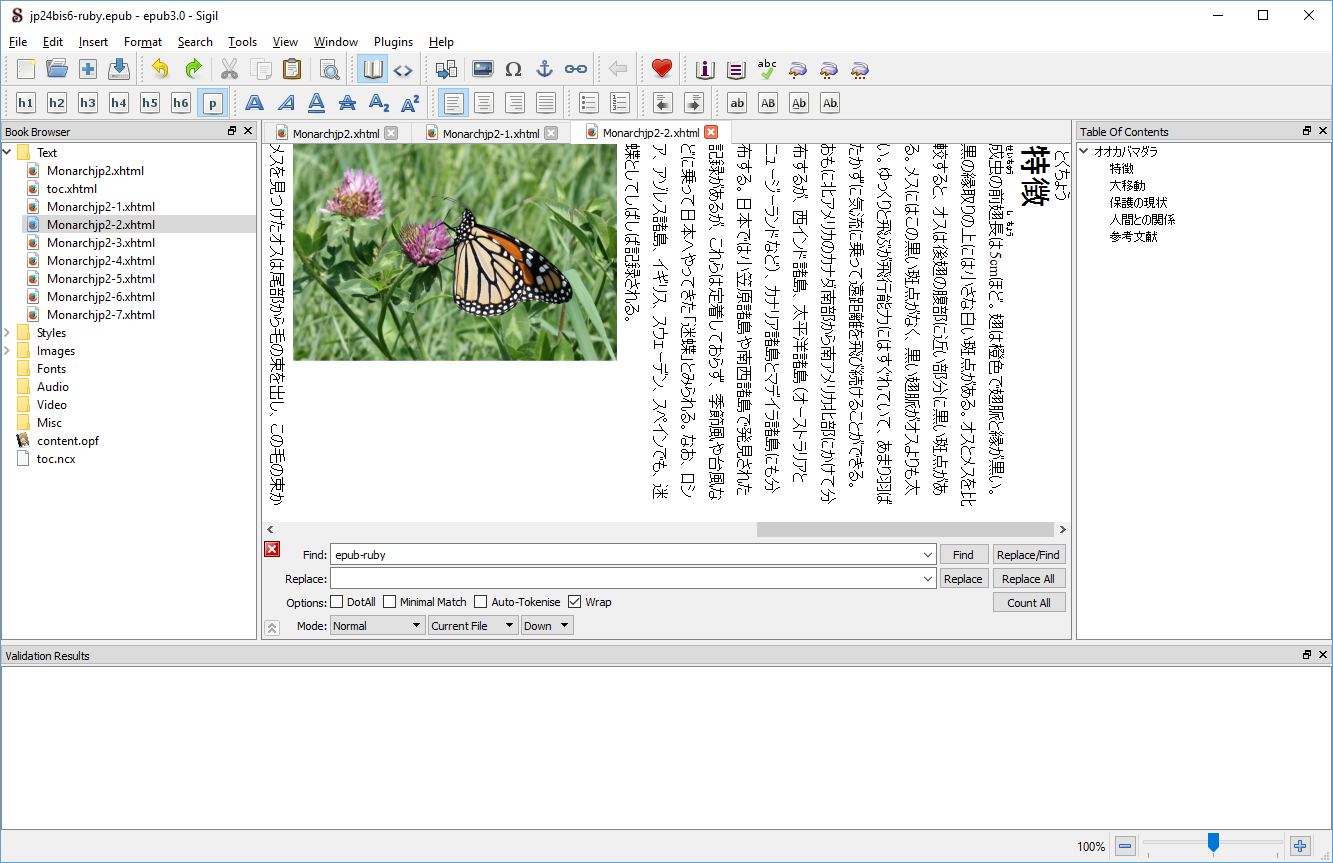Undo the last edit

[x=161, y=69]
